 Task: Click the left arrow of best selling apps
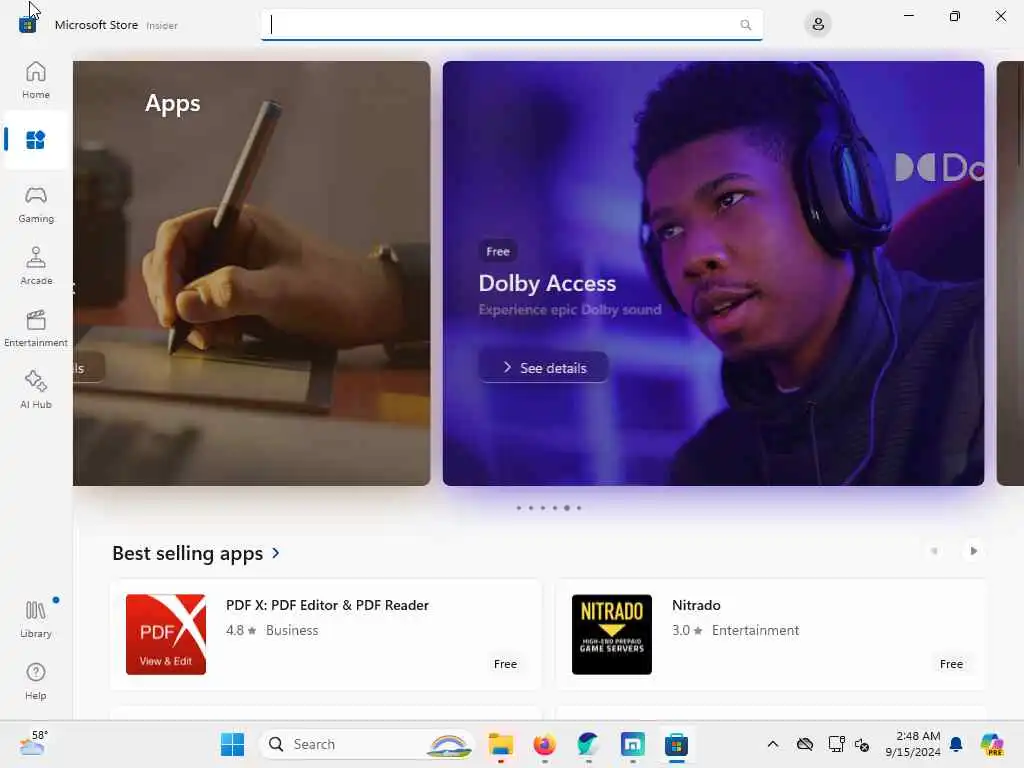[934, 551]
